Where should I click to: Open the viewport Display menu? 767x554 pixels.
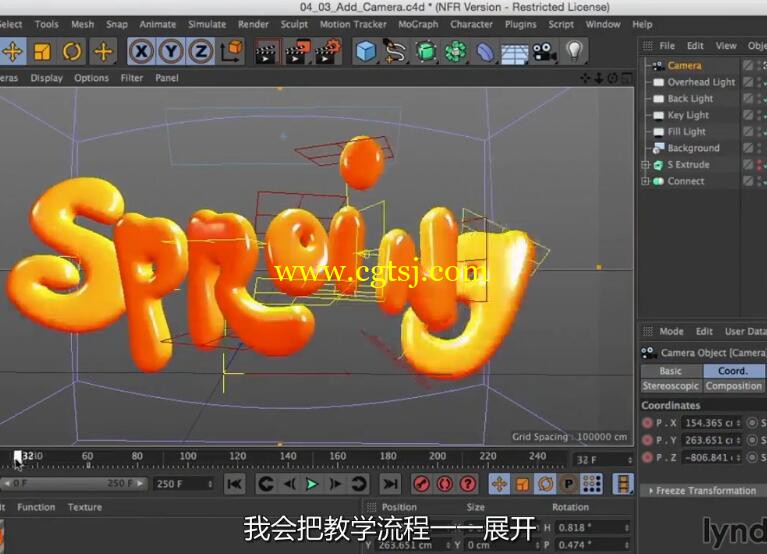click(46, 78)
